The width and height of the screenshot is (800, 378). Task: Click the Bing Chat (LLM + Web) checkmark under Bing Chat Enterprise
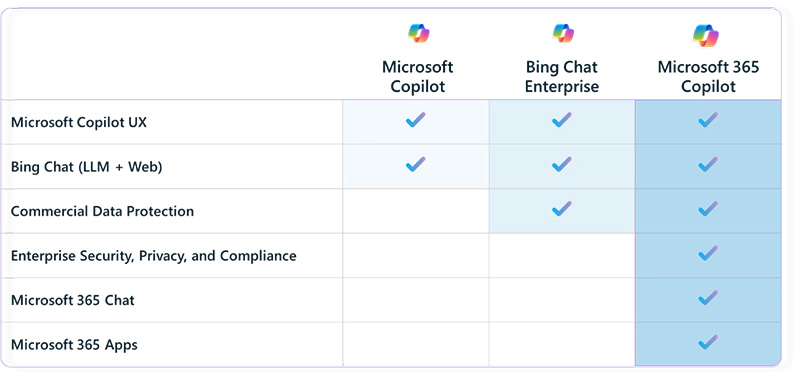coord(562,165)
